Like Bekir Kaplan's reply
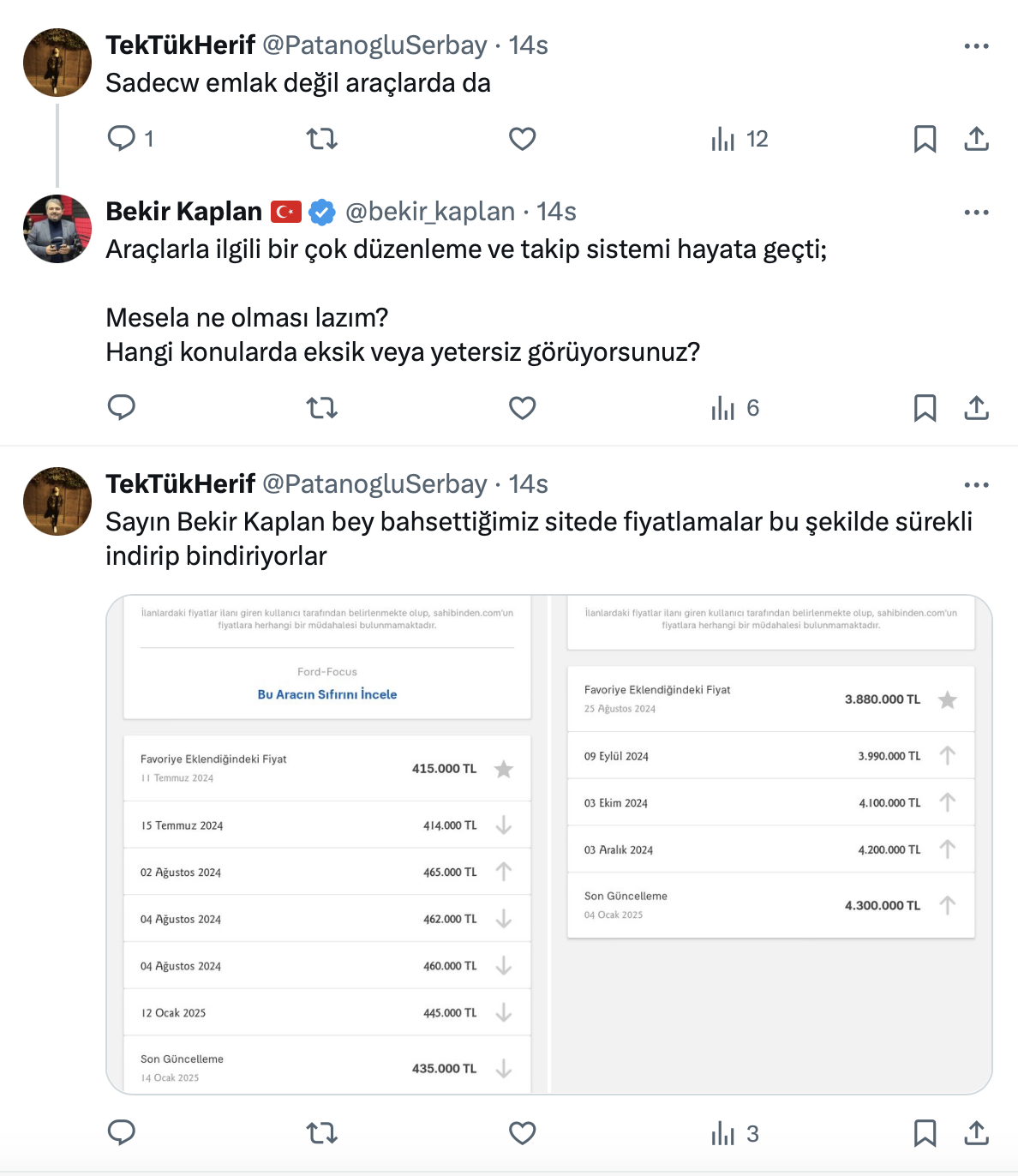Viewport: 1018px width, 1176px height. (x=522, y=408)
